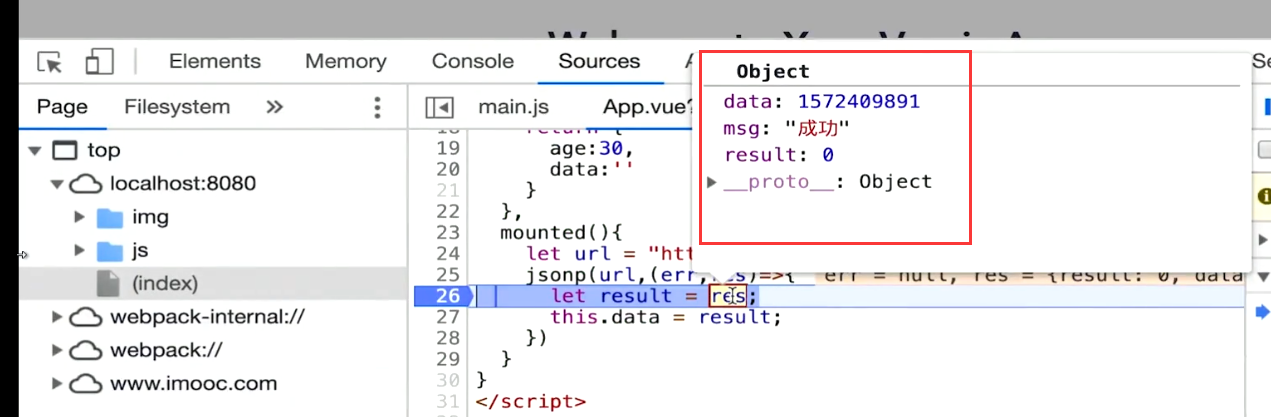Expand the __proto__ property in the Object popup
Screen dimensions: 1271x417
pos(712,182)
